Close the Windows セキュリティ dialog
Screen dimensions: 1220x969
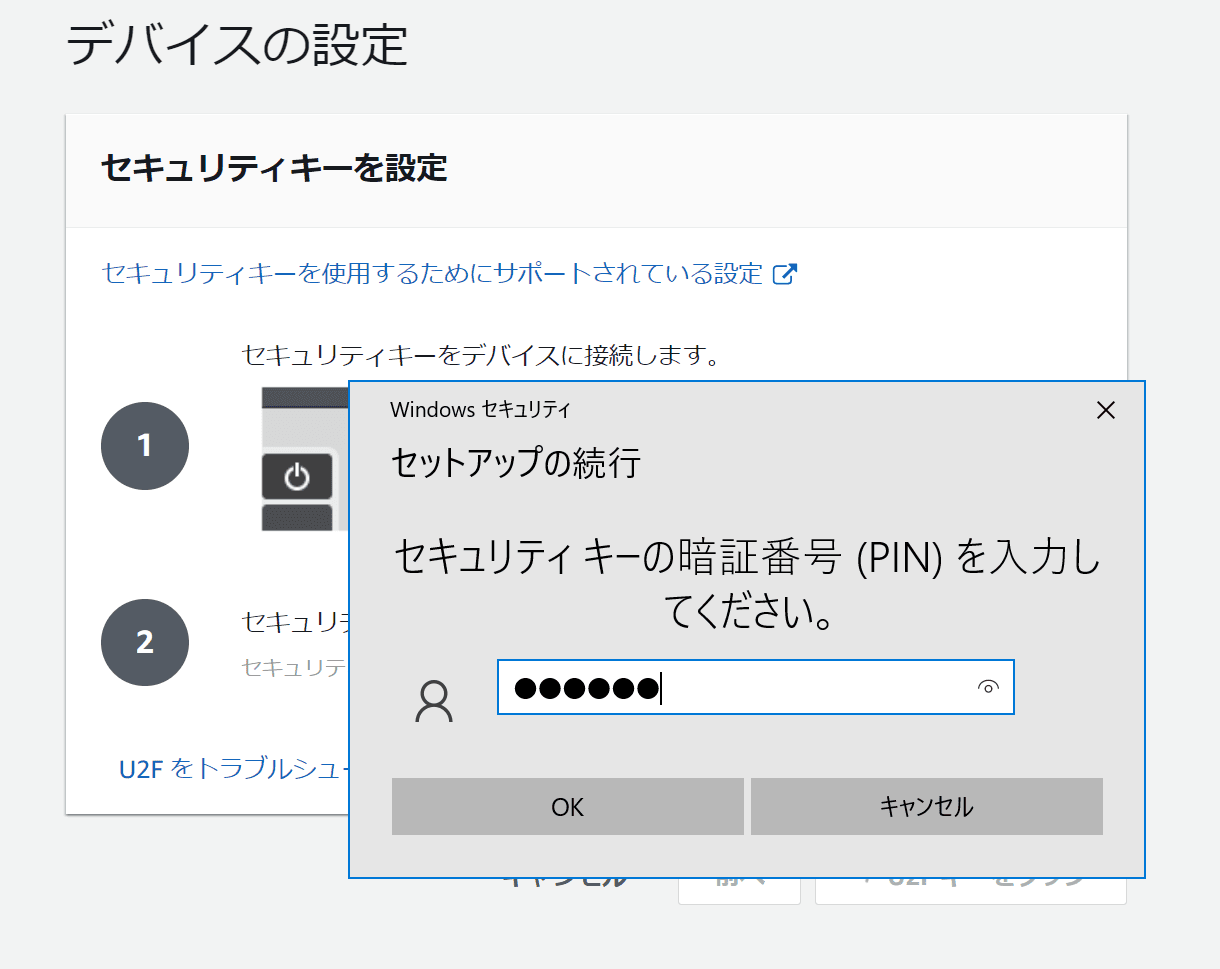tap(1105, 410)
